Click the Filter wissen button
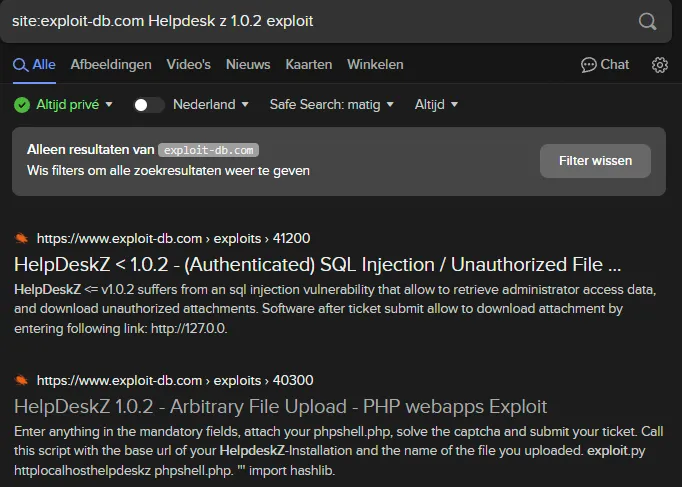The width and height of the screenshot is (682, 487). (595, 161)
